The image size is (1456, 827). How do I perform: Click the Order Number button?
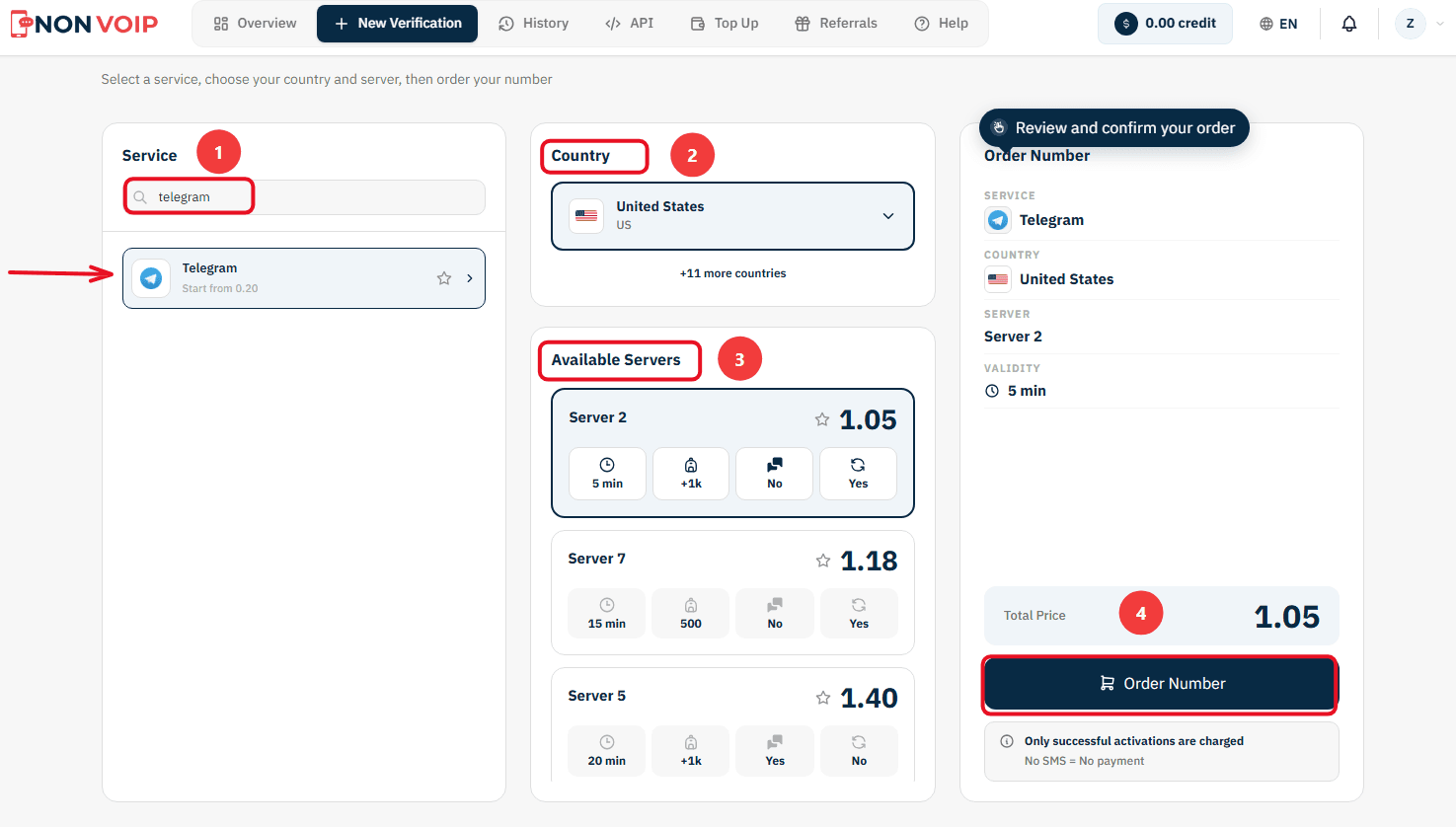(1160, 684)
